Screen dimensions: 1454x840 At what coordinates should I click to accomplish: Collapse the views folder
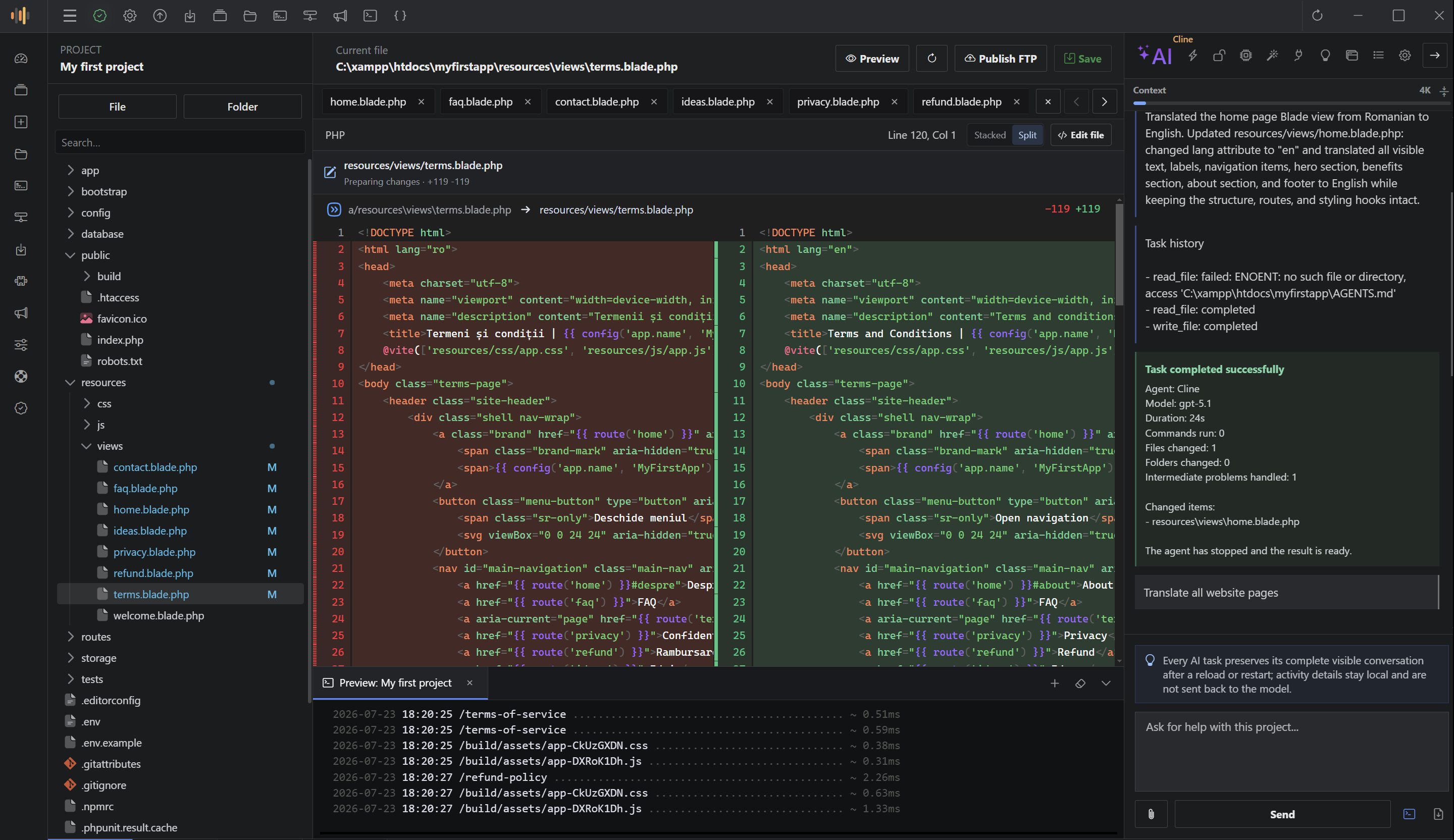86,446
